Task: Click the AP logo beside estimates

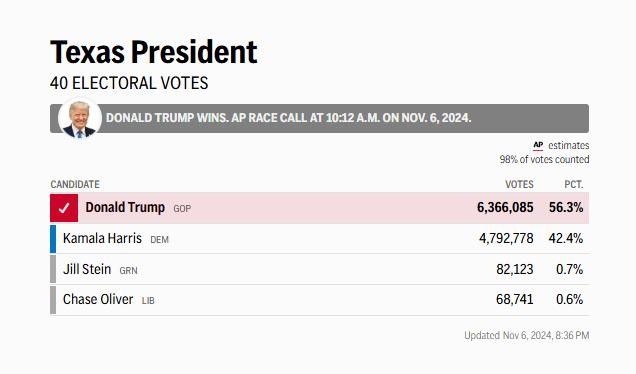Action: point(538,145)
